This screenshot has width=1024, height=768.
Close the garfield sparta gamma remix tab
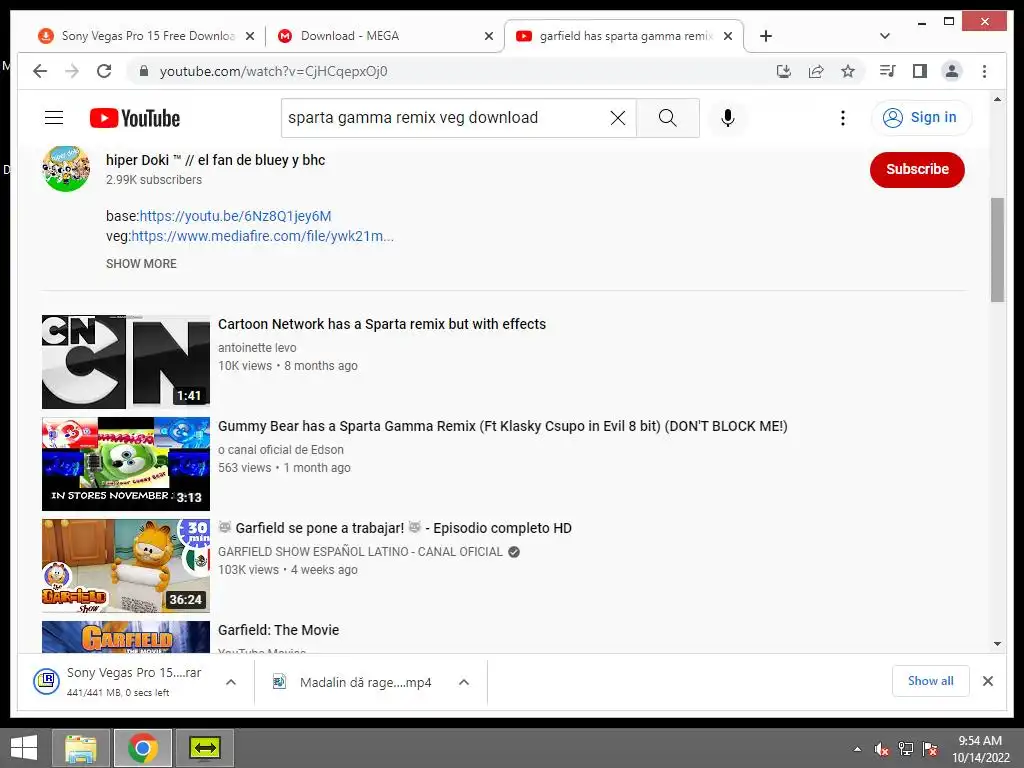pos(728,37)
